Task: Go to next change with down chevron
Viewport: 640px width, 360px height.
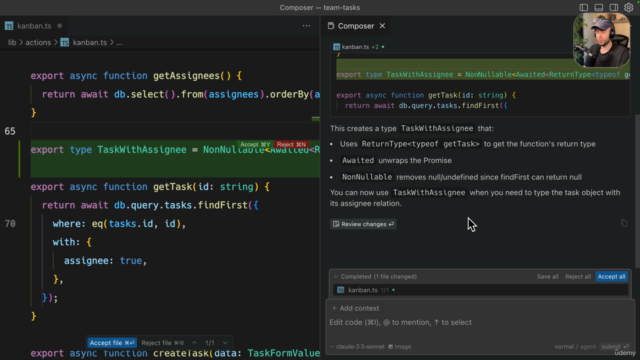Action: 225,343
